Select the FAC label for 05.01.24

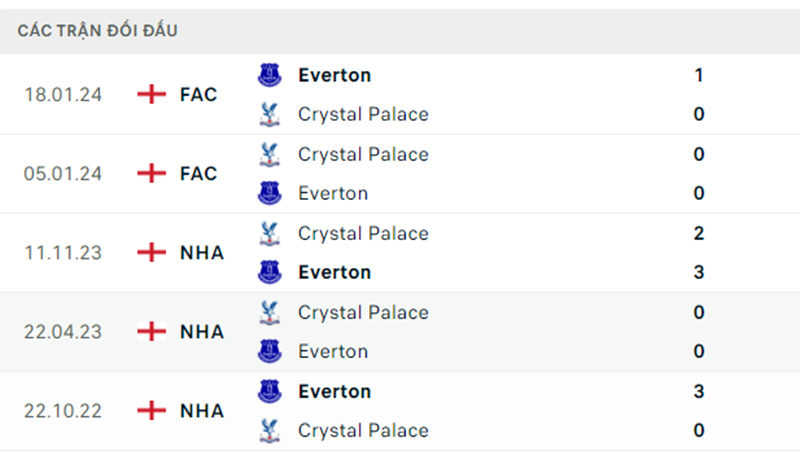(x=198, y=174)
